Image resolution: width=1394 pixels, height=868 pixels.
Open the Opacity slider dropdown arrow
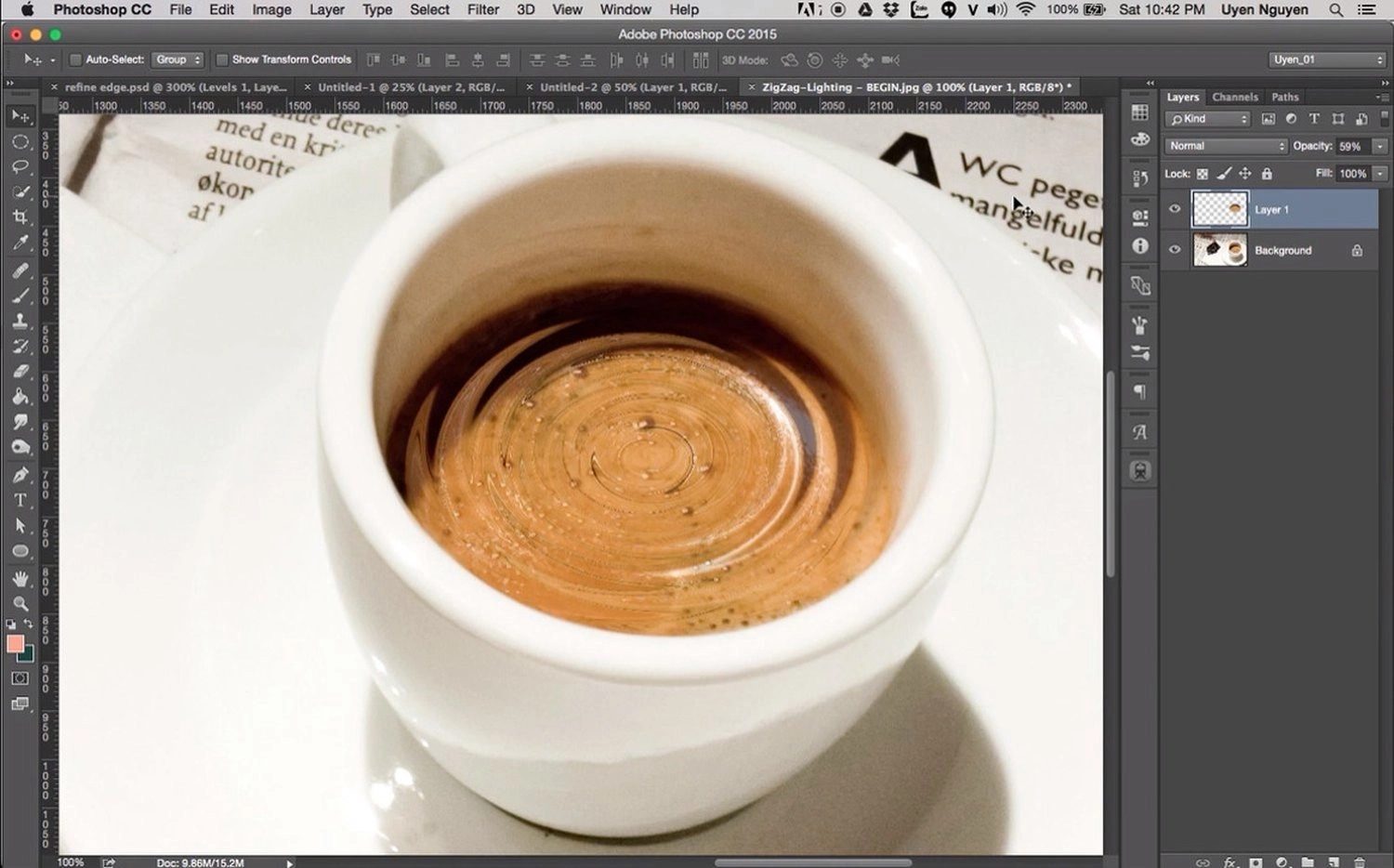(x=1380, y=146)
